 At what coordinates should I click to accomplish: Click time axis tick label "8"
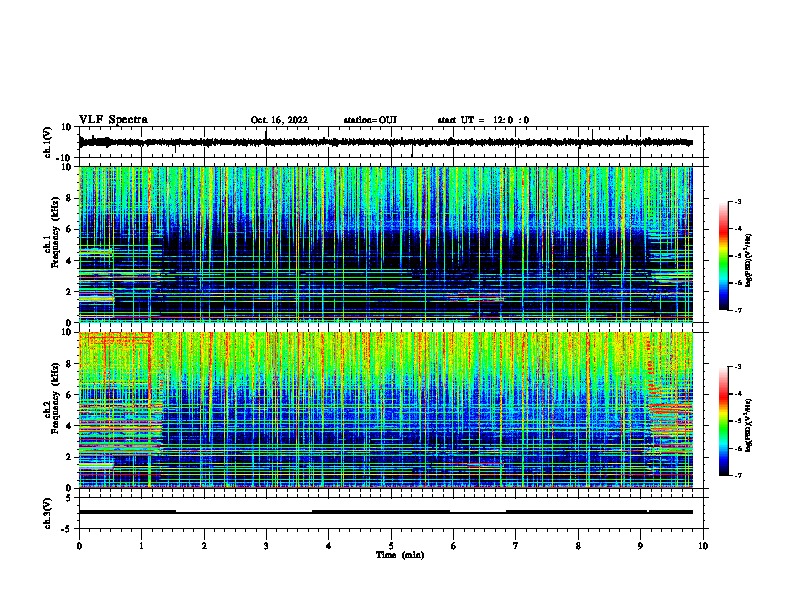pyautogui.click(x=578, y=546)
